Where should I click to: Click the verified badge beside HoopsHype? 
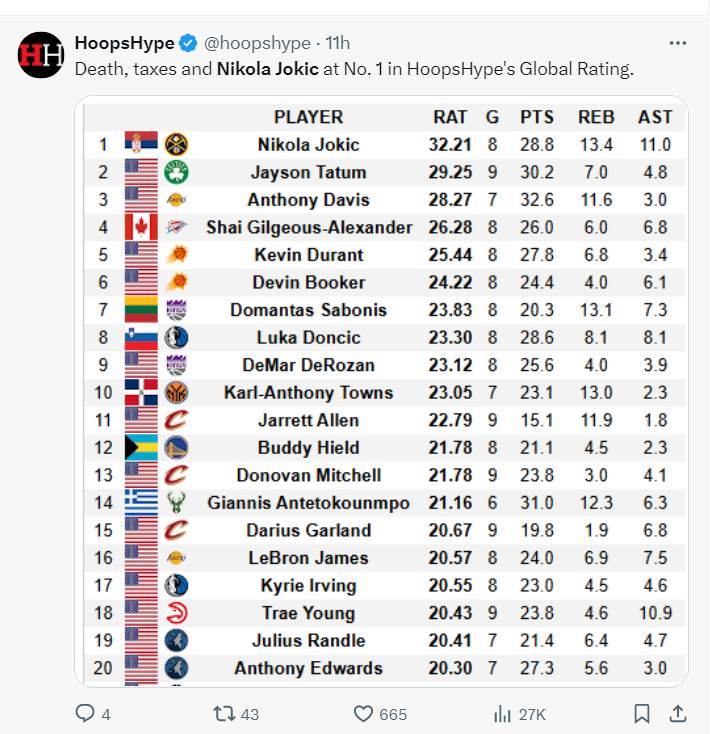[x=188, y=43]
